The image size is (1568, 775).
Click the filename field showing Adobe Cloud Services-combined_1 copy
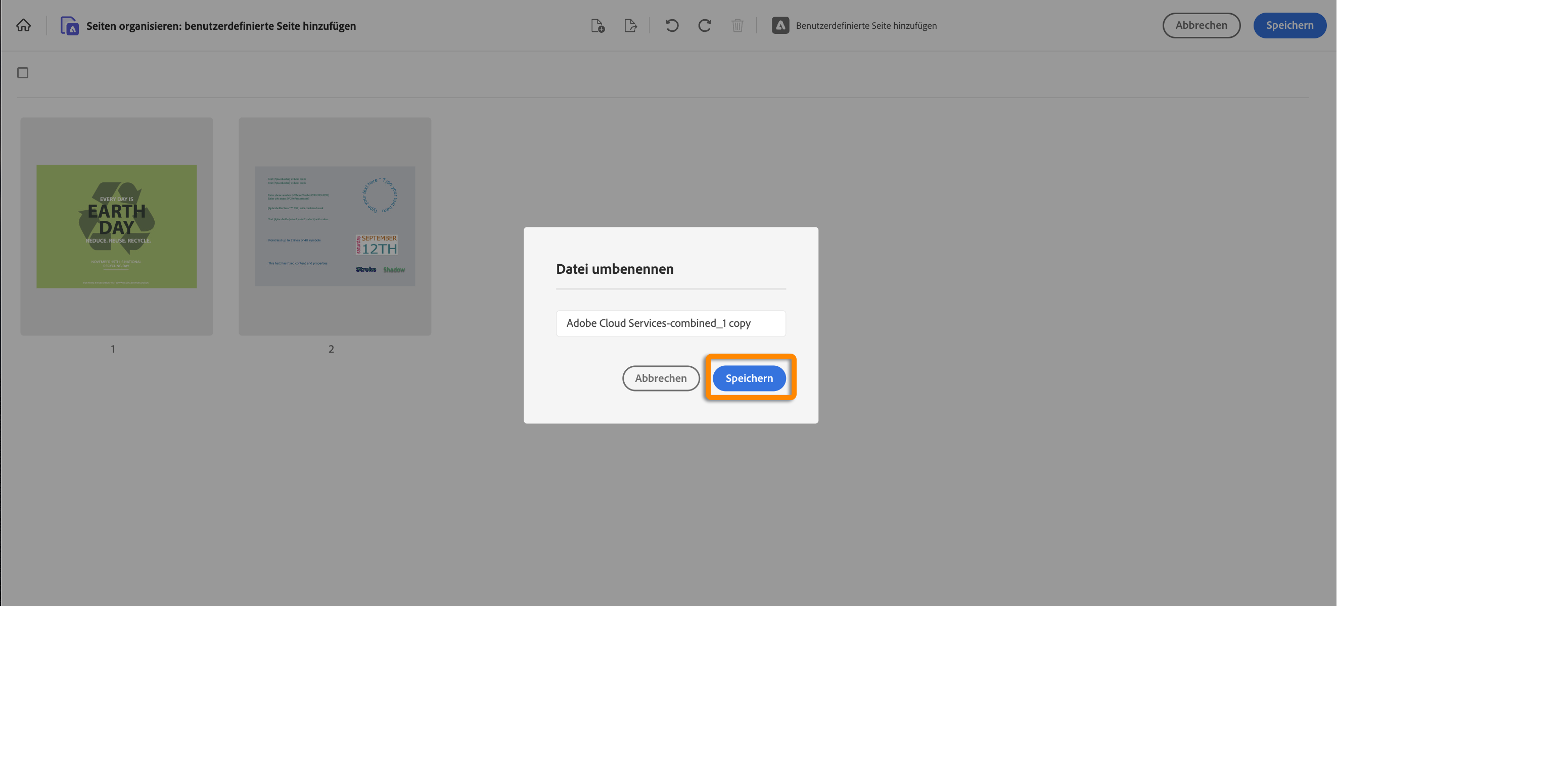(670, 323)
